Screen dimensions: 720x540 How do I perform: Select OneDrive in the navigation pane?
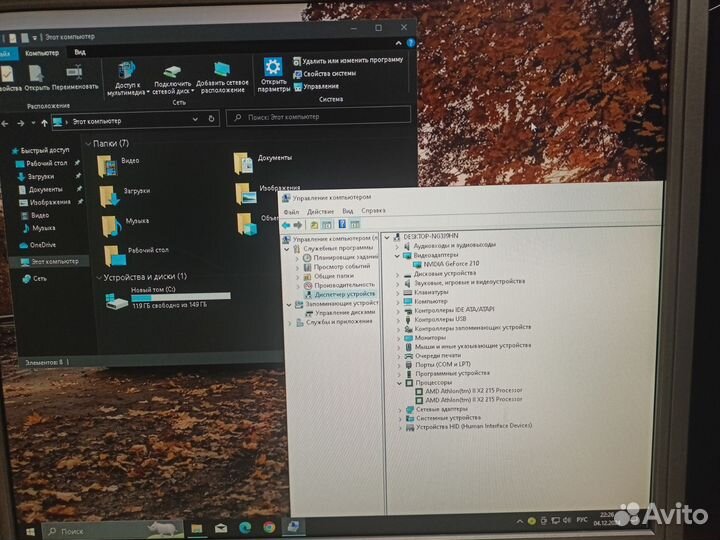click(x=42, y=245)
